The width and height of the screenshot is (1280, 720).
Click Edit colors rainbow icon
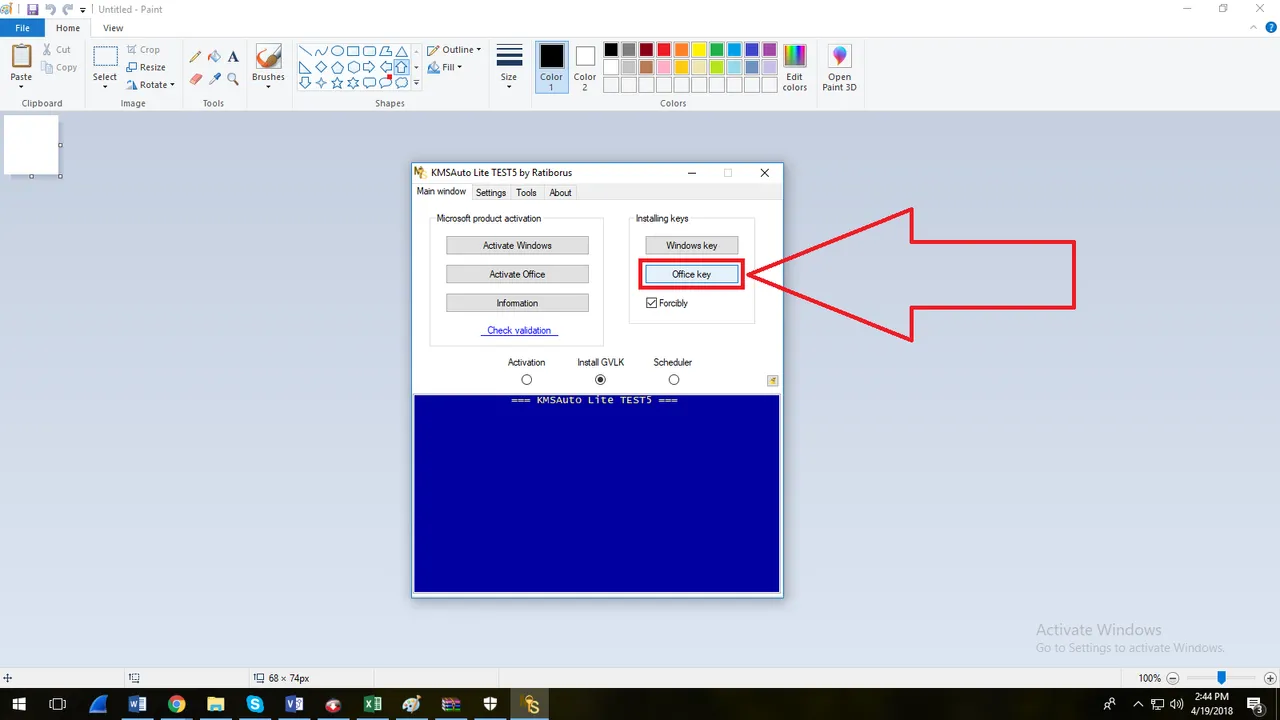[x=794, y=56]
